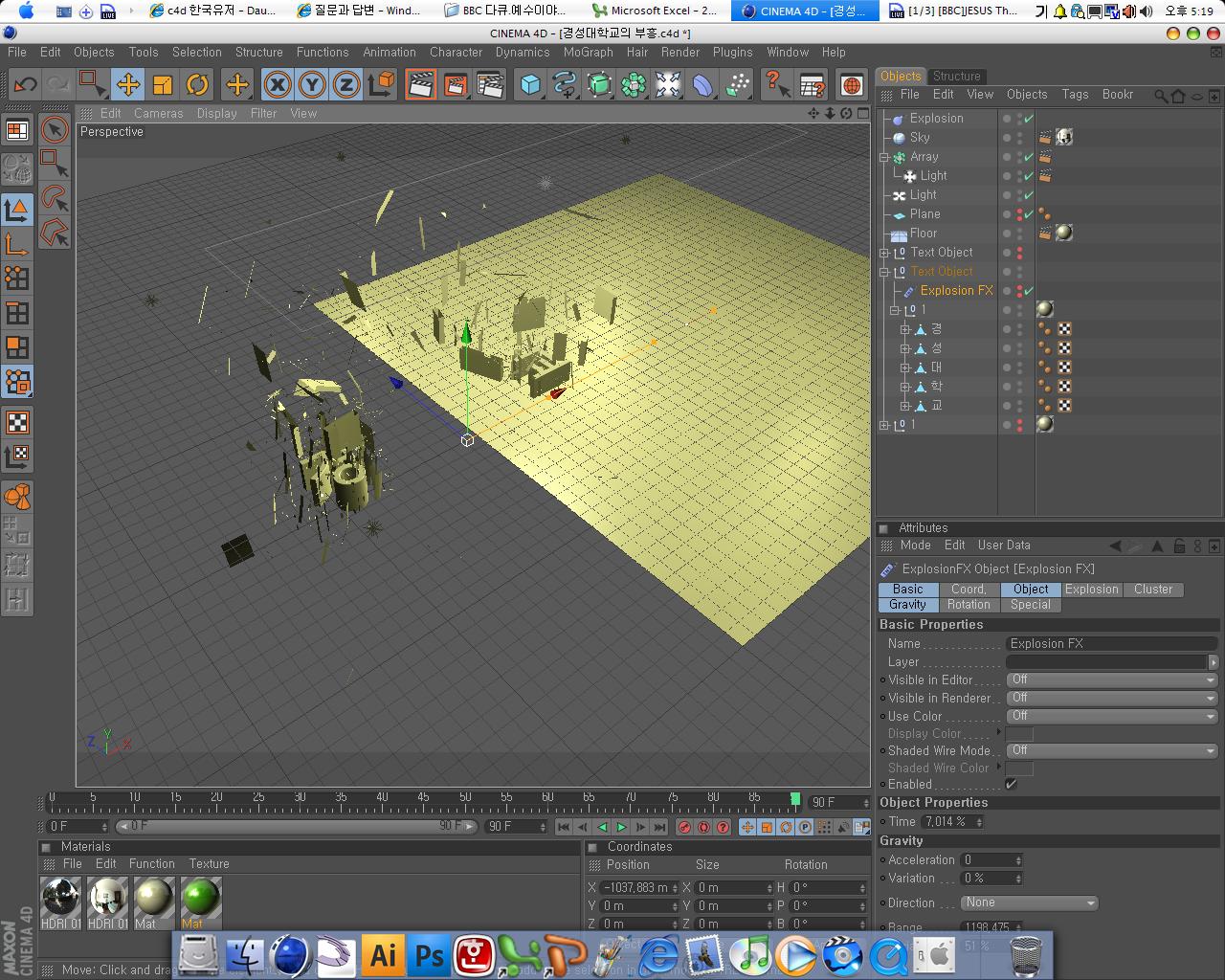Click the Record keyframe red button
This screenshot has height=980, width=1225.
684,827
